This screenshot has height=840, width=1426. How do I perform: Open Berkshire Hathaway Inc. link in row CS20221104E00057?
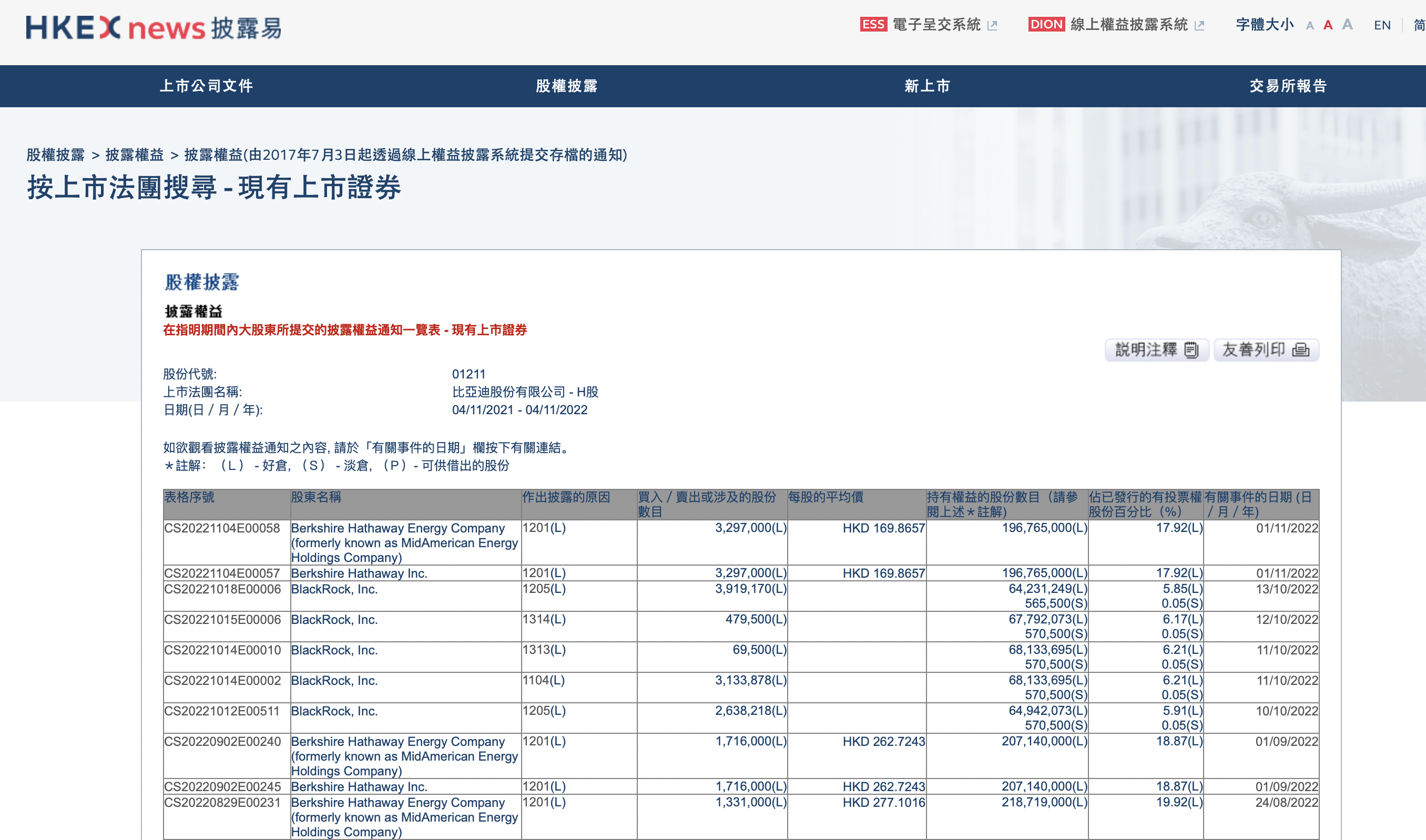(359, 573)
